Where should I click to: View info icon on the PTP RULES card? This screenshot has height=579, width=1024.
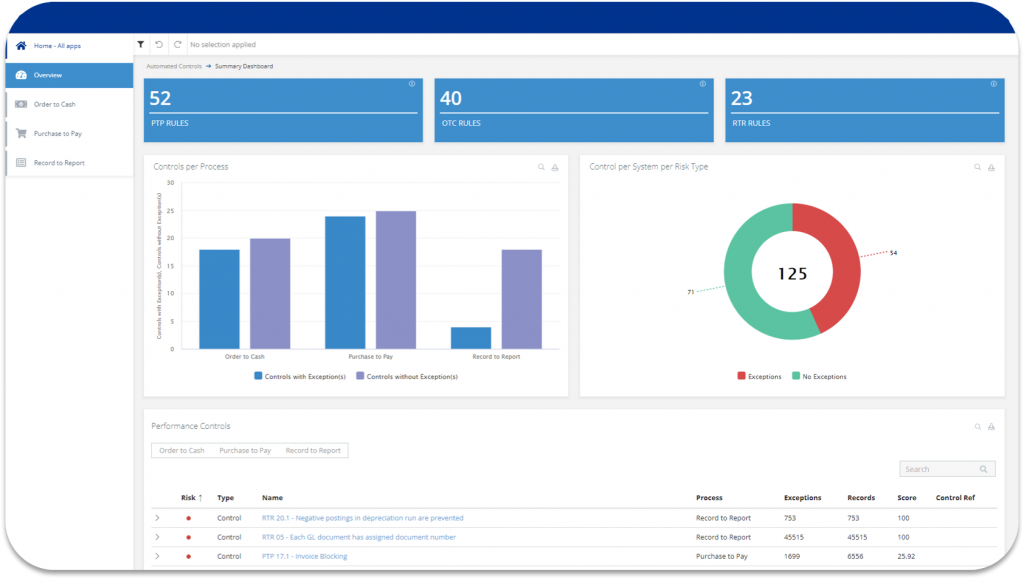point(413,85)
